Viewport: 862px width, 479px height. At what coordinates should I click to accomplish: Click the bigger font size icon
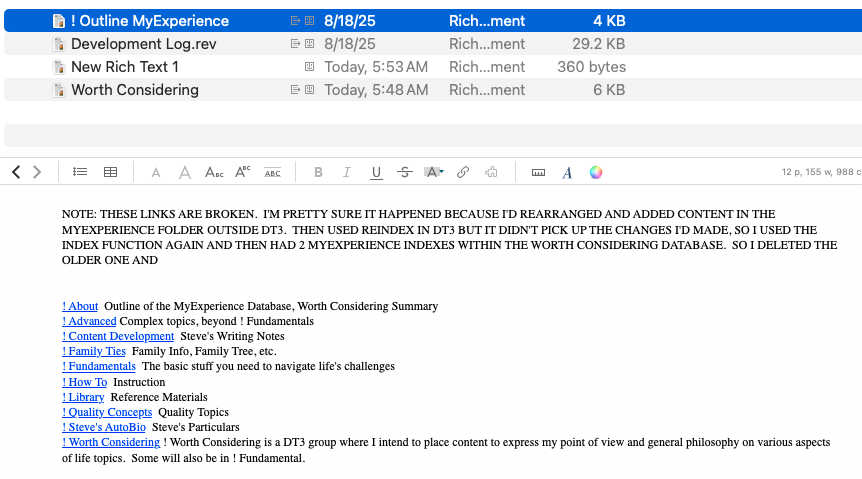[184, 172]
